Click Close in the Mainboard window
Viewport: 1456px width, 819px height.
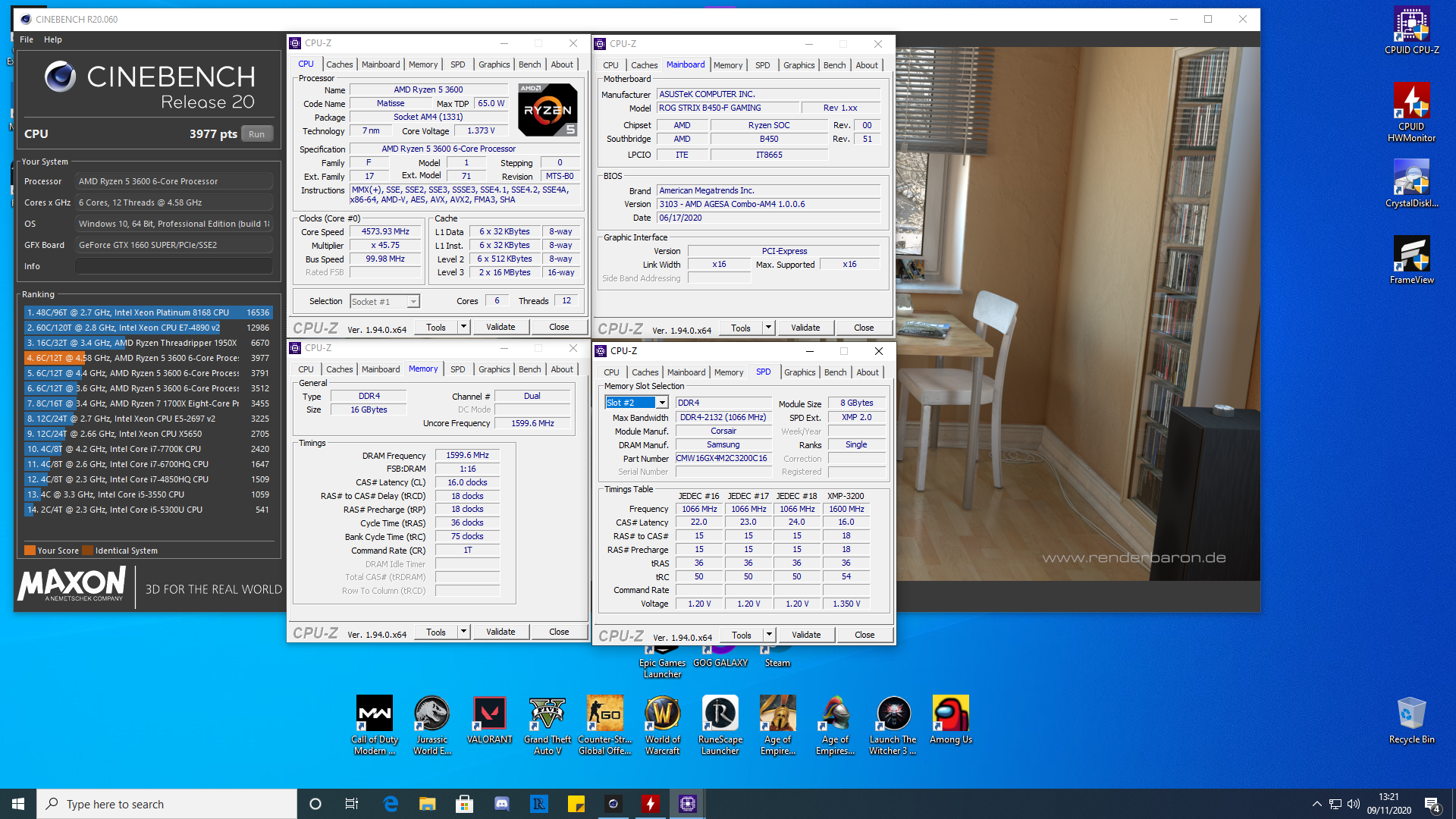[864, 328]
